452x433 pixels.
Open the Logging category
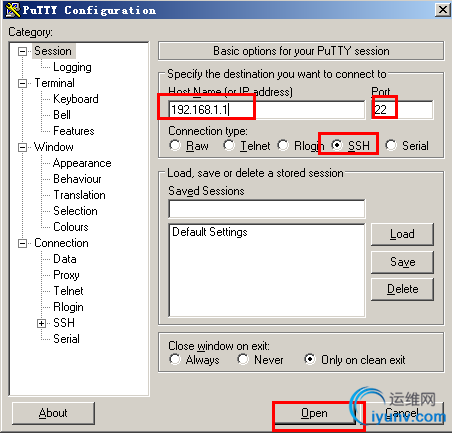click(x=72, y=67)
